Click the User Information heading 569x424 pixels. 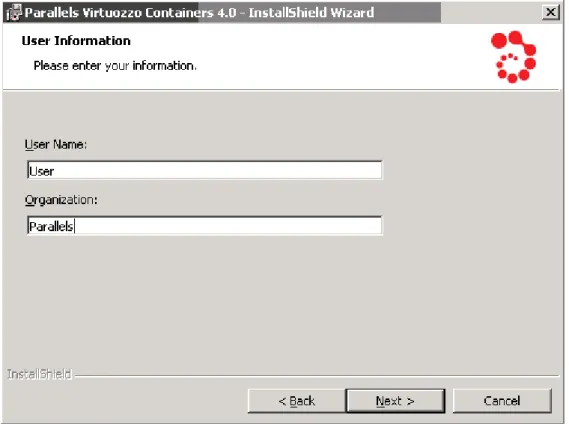tap(76, 41)
